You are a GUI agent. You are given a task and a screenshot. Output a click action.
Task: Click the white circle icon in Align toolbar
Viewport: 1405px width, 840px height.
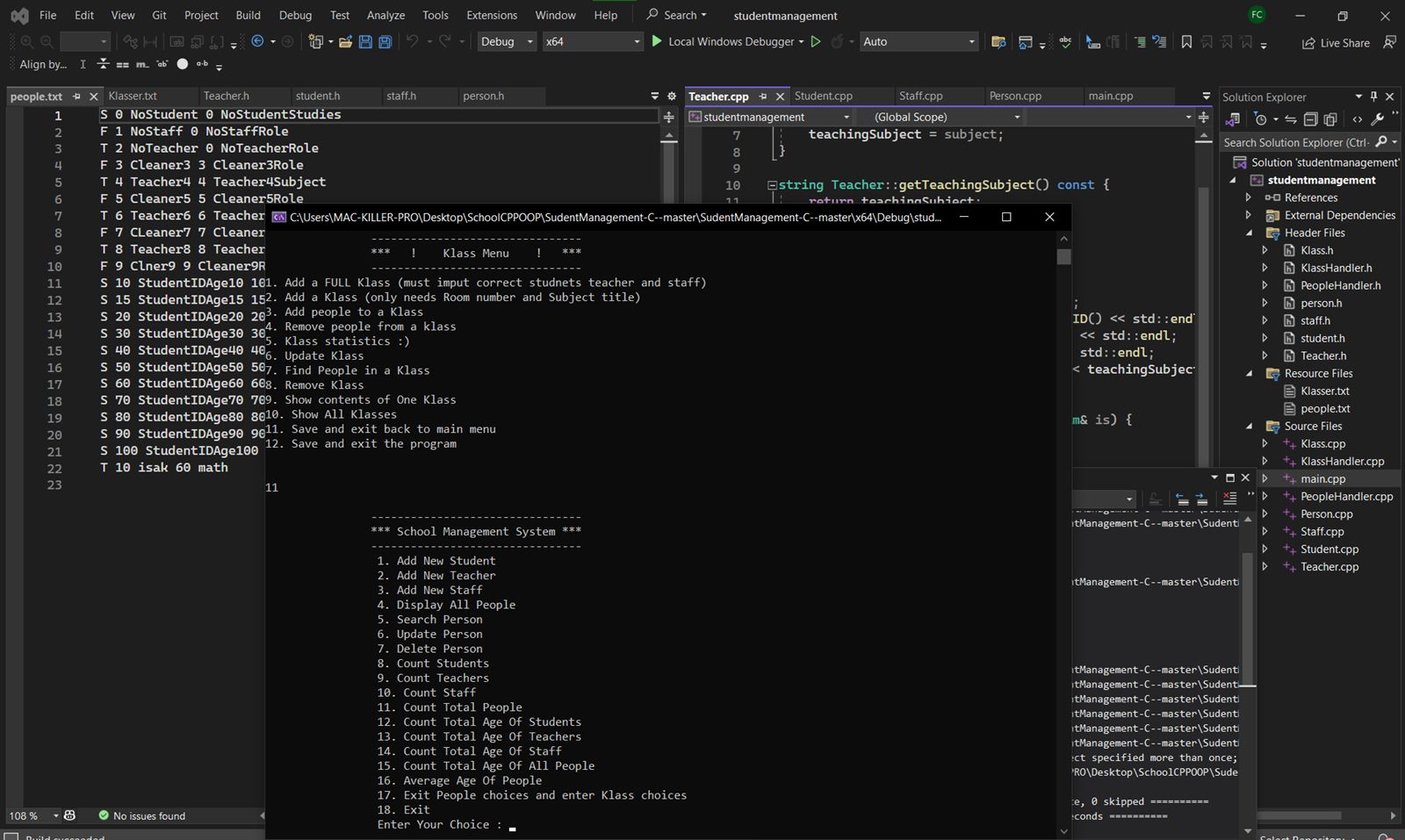(x=183, y=64)
